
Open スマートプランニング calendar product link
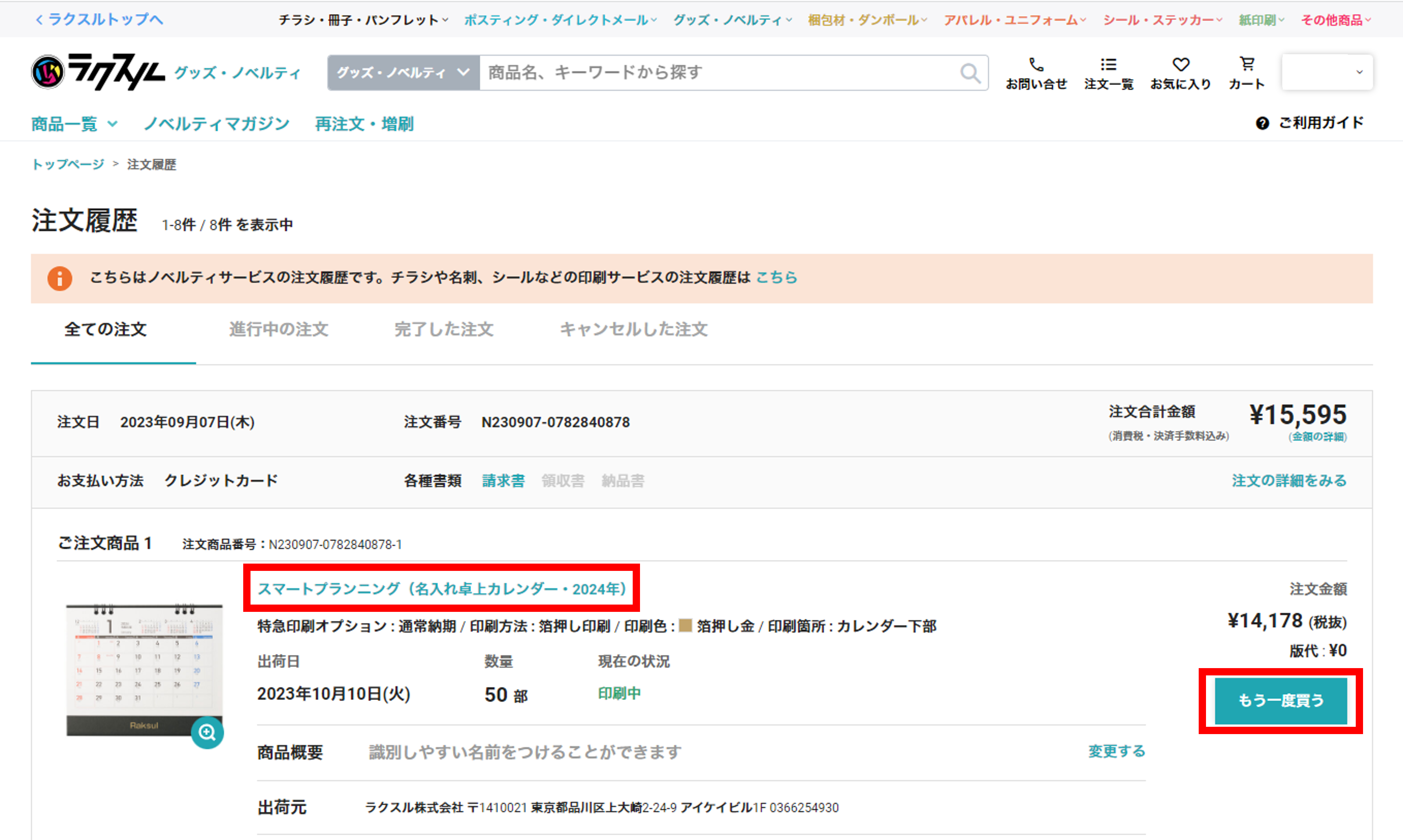442,589
